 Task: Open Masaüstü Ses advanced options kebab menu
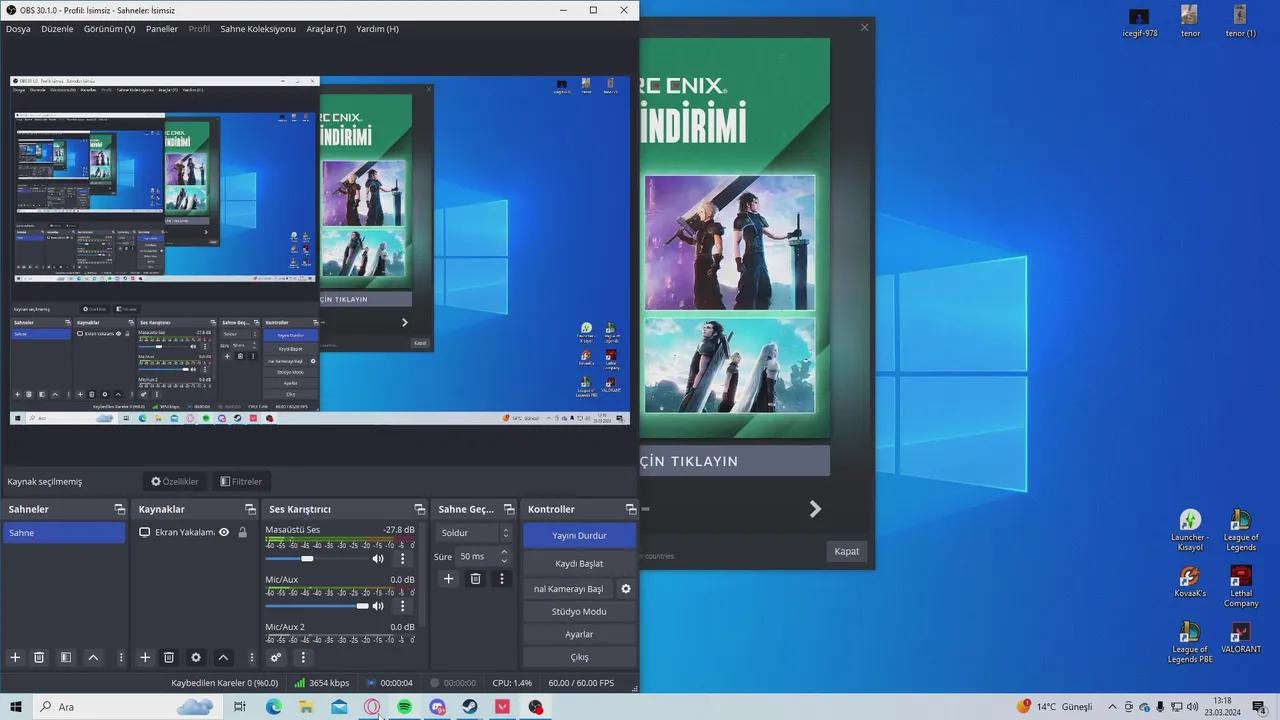point(402,558)
